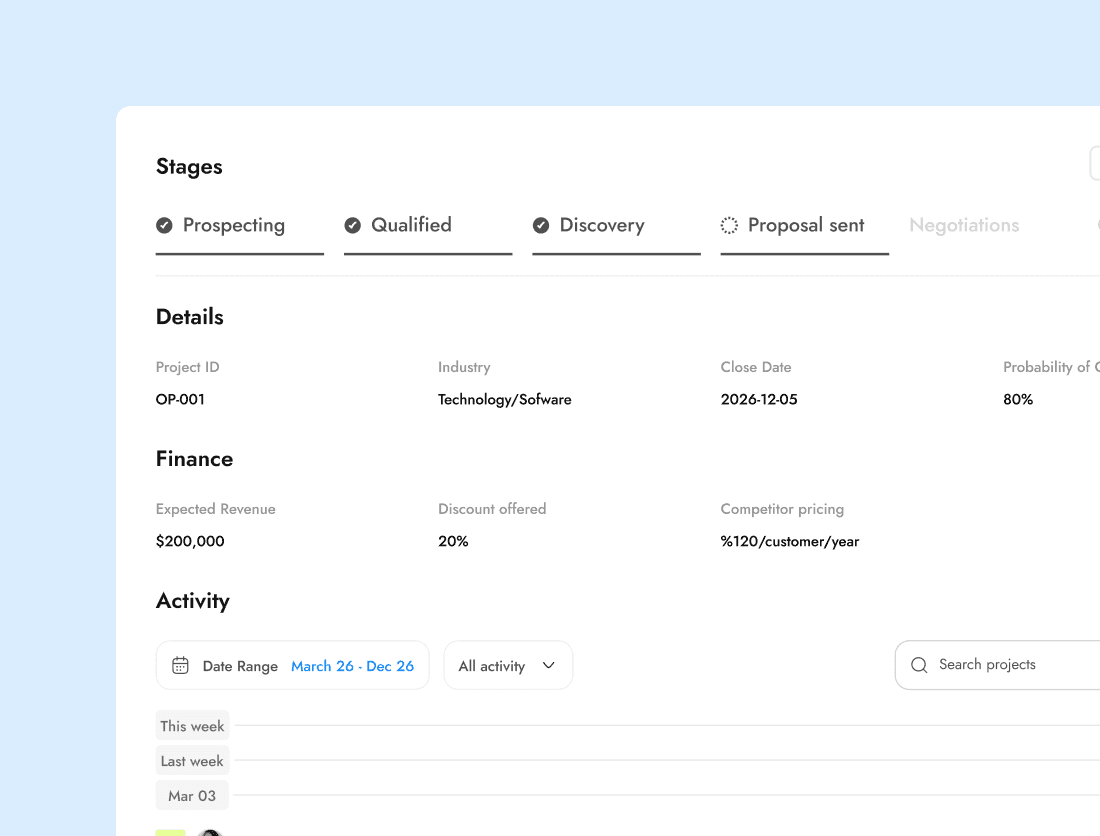Click the Competitor pricing label
The image size is (1100, 836).
pos(782,509)
